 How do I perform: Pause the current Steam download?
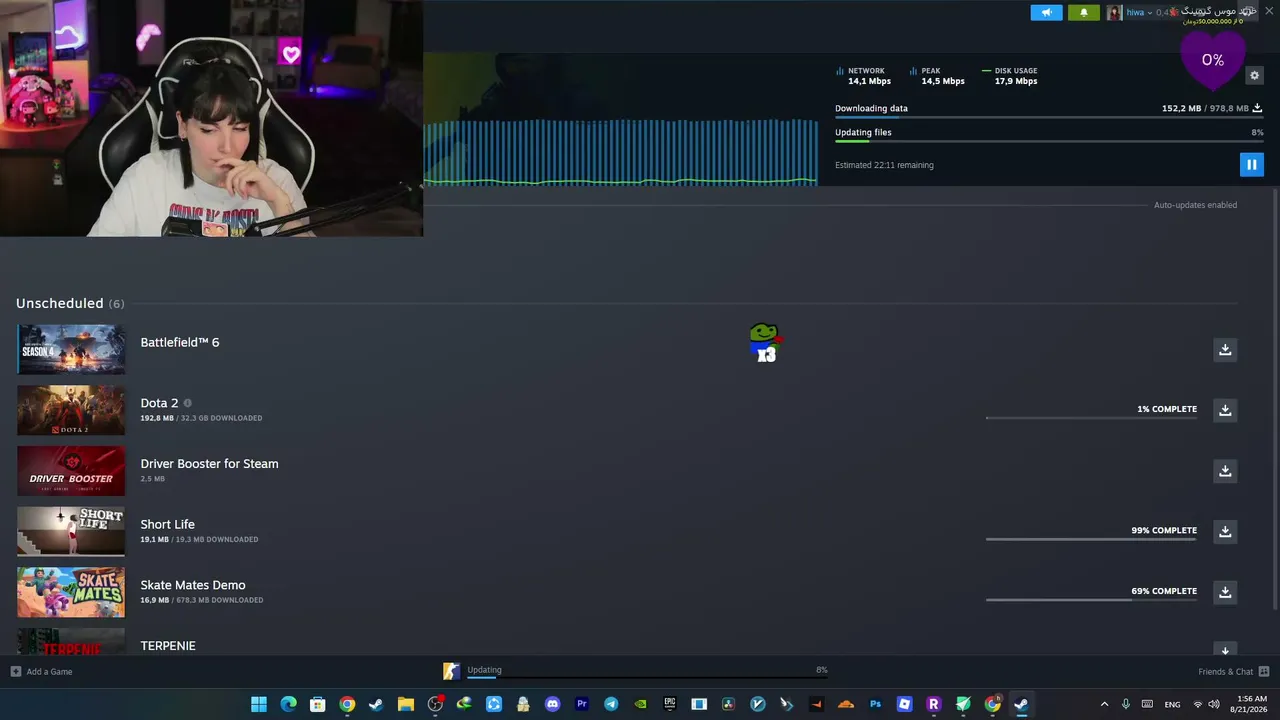pos(1251,165)
